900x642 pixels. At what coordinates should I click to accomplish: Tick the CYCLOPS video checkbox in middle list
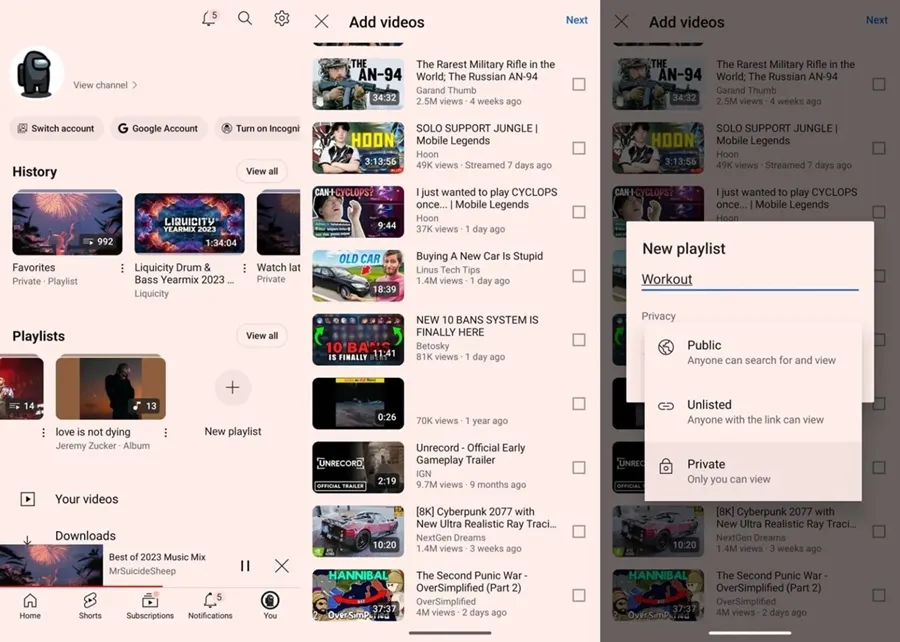click(x=579, y=212)
